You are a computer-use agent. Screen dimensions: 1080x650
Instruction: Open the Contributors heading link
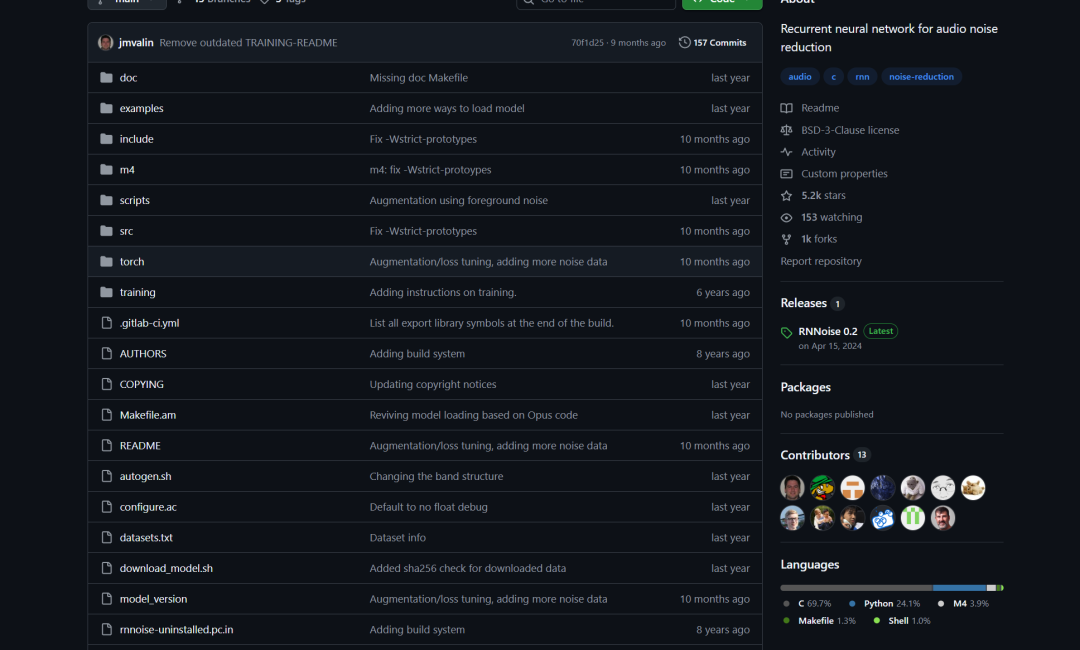point(815,455)
